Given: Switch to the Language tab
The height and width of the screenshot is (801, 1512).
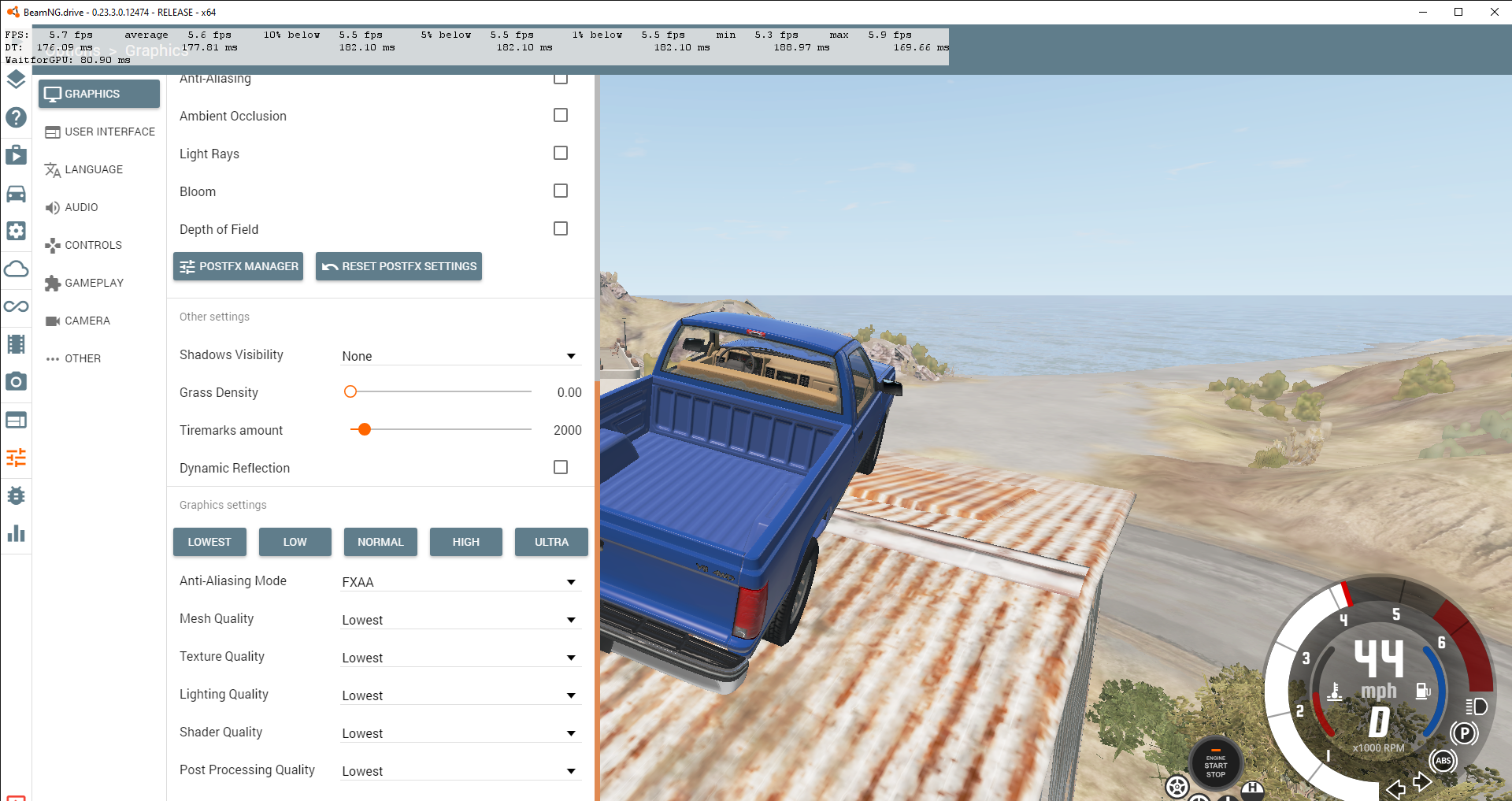Looking at the screenshot, I should 99,169.
